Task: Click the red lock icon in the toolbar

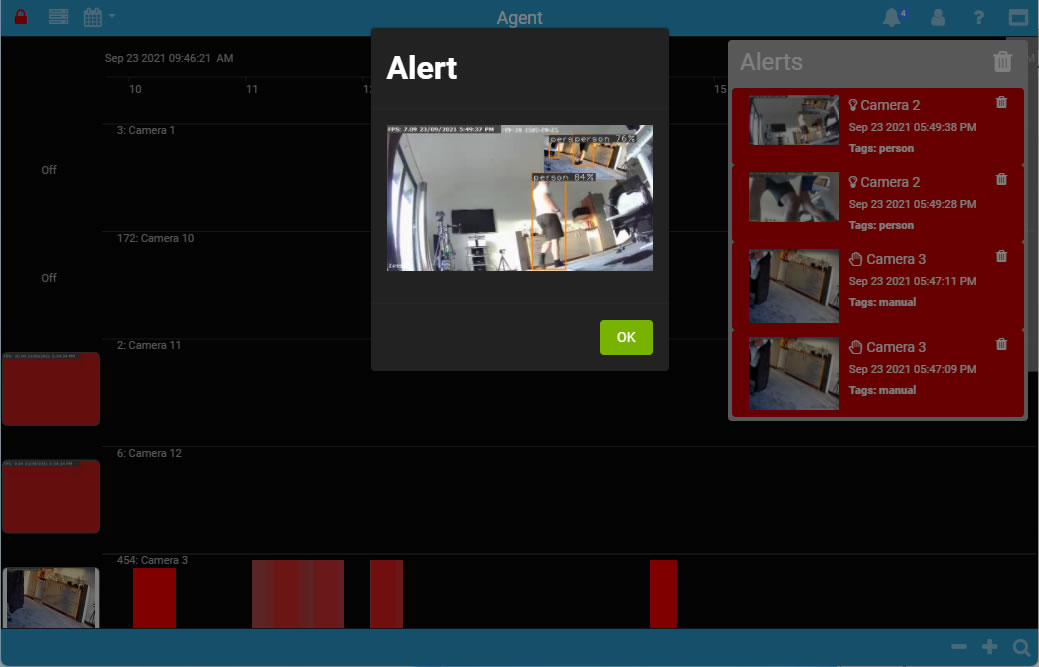Action: [20, 16]
